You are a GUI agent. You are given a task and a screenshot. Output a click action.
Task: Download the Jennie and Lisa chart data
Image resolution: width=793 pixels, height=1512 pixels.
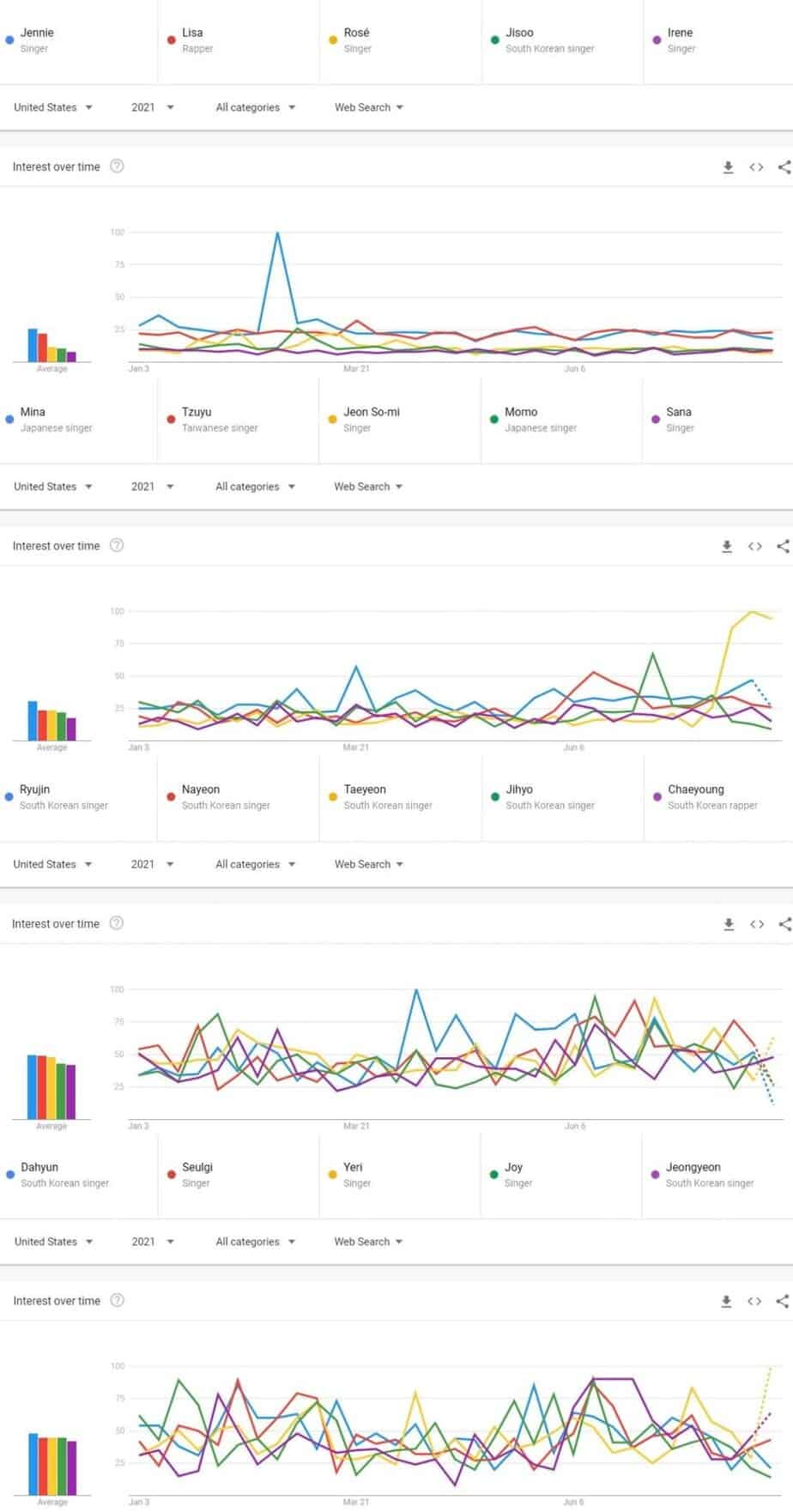(728, 167)
